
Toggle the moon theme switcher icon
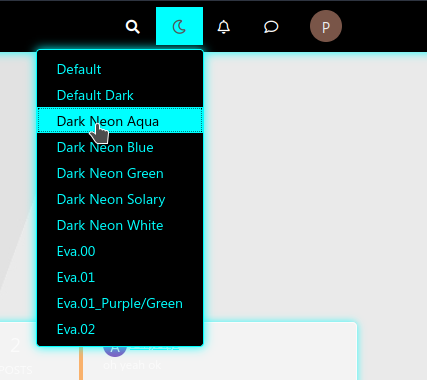pyautogui.click(x=179, y=26)
